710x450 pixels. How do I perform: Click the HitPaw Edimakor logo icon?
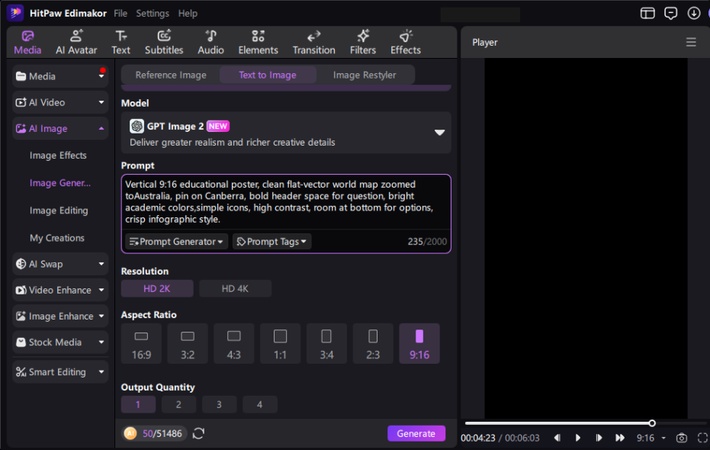pyautogui.click(x=15, y=13)
